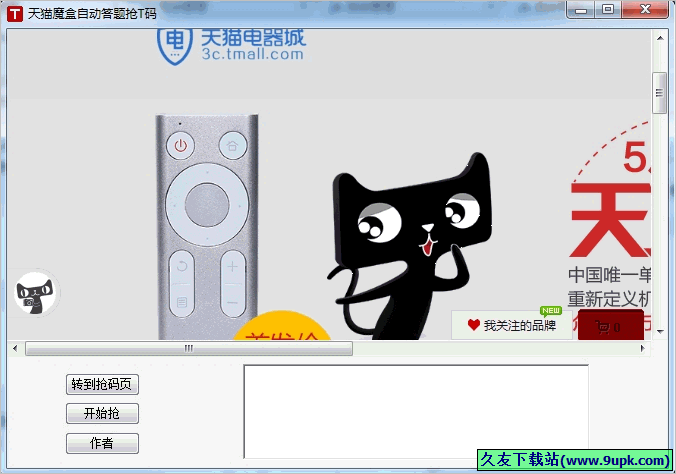Click the horizontal scrollbar left arrow
The height and width of the screenshot is (474, 676).
pyautogui.click(x=16, y=348)
